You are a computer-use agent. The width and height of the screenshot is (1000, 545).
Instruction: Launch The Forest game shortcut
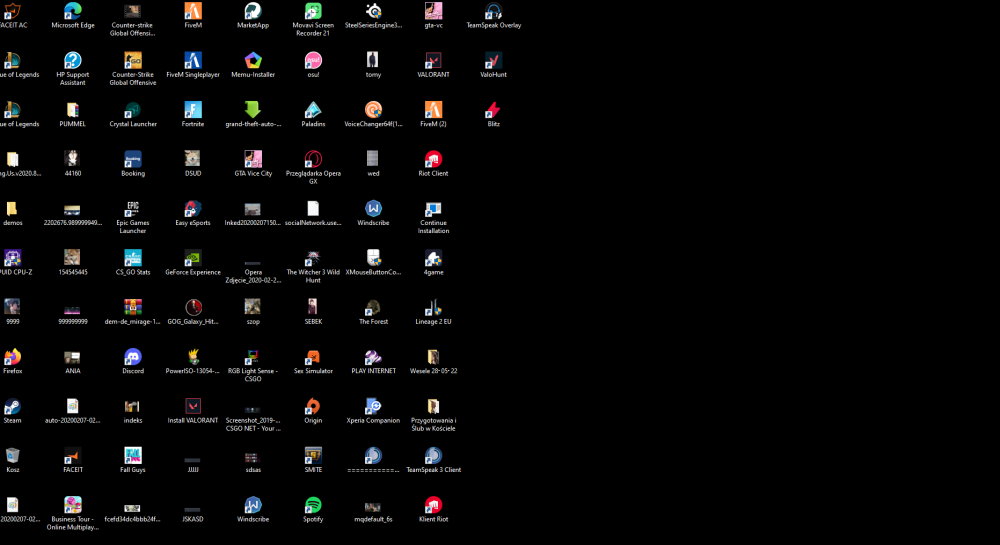click(373, 307)
